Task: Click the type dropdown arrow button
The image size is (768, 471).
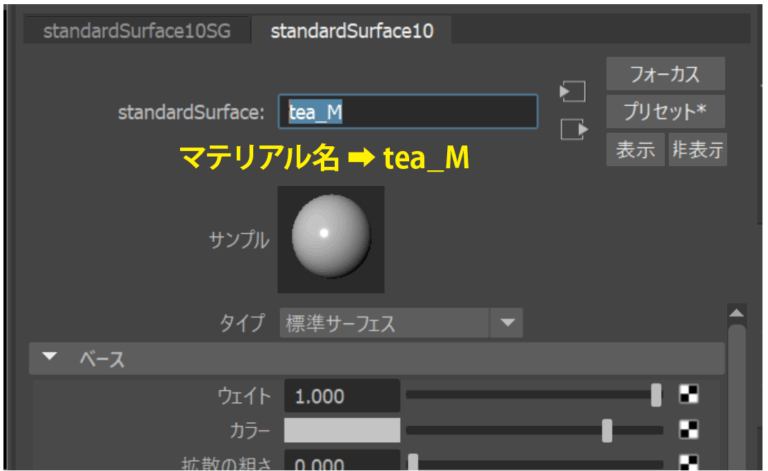Action: click(x=508, y=323)
